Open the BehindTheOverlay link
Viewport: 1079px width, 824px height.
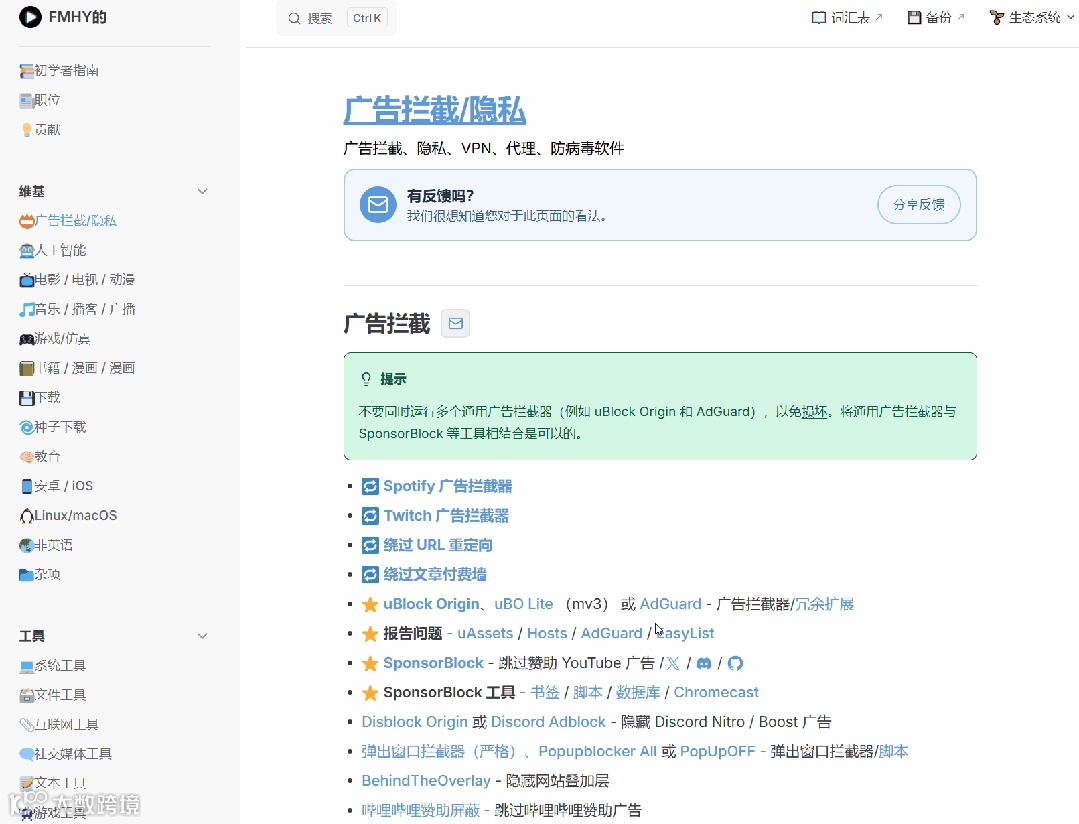(x=426, y=781)
